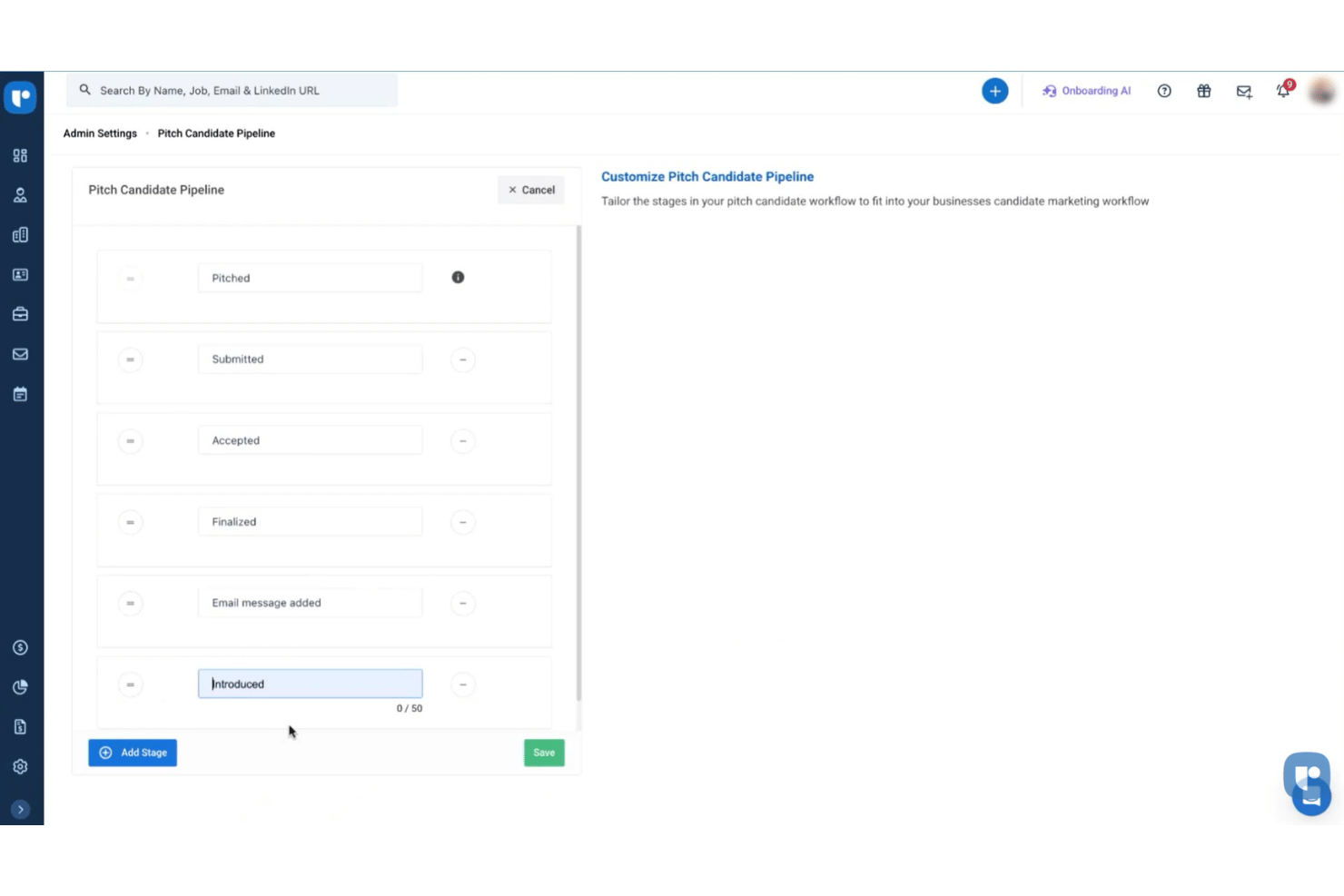
Task: Click the Customize Pitch Candidate Pipeline heading
Action: [707, 177]
